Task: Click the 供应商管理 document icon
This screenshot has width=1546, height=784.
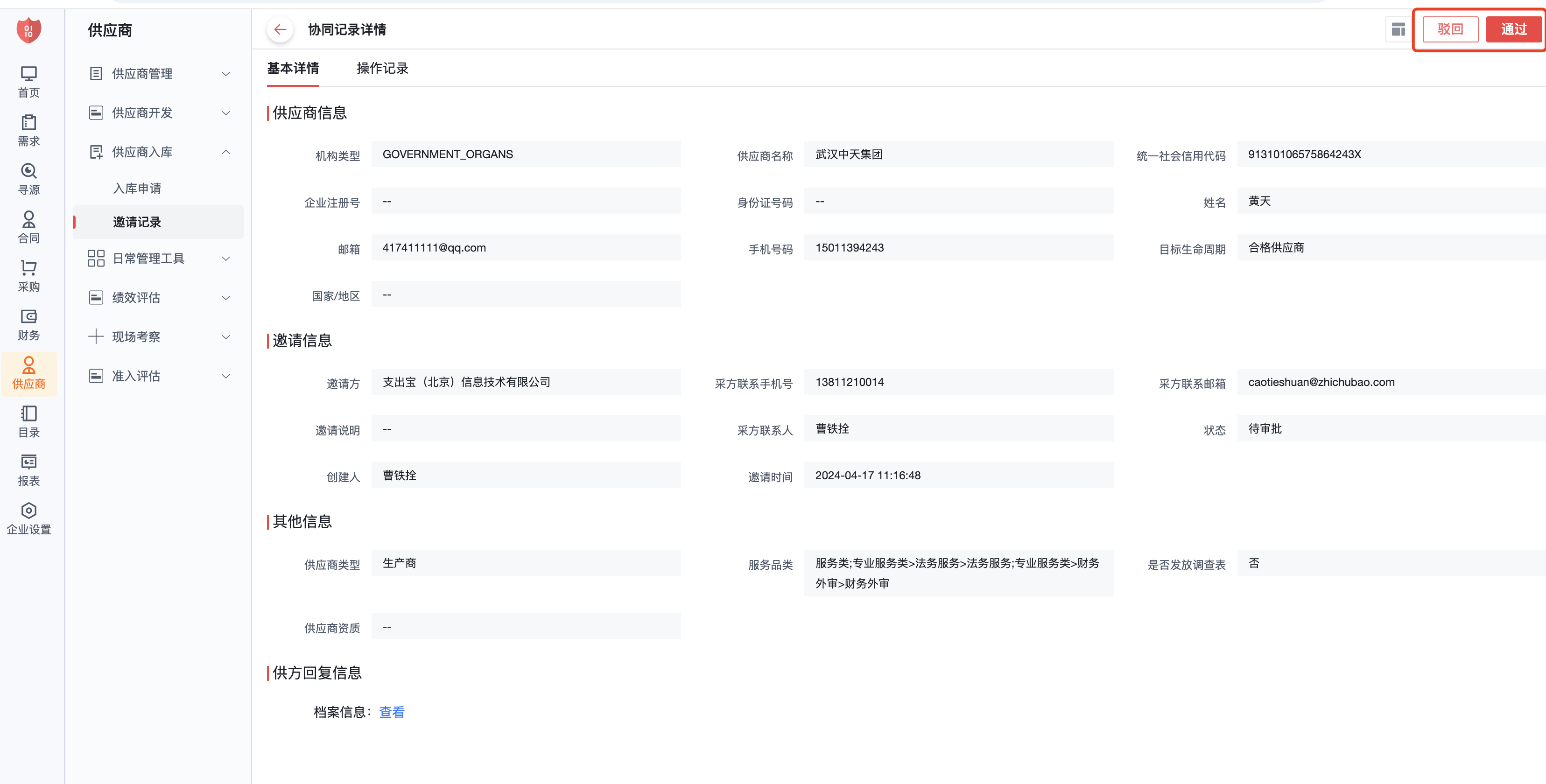Action: pyautogui.click(x=96, y=74)
